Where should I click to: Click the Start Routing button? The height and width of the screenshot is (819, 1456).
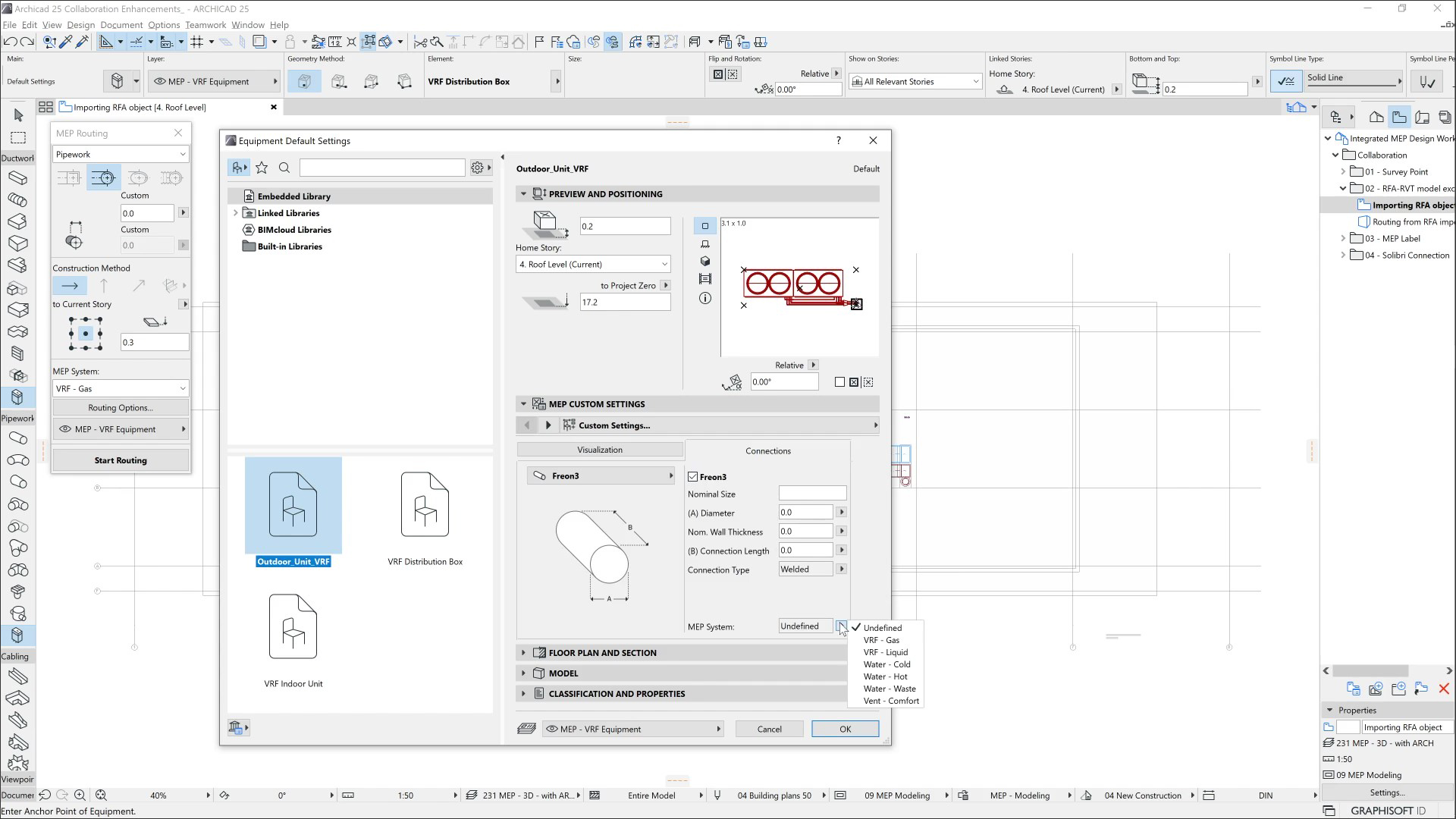[x=121, y=460]
